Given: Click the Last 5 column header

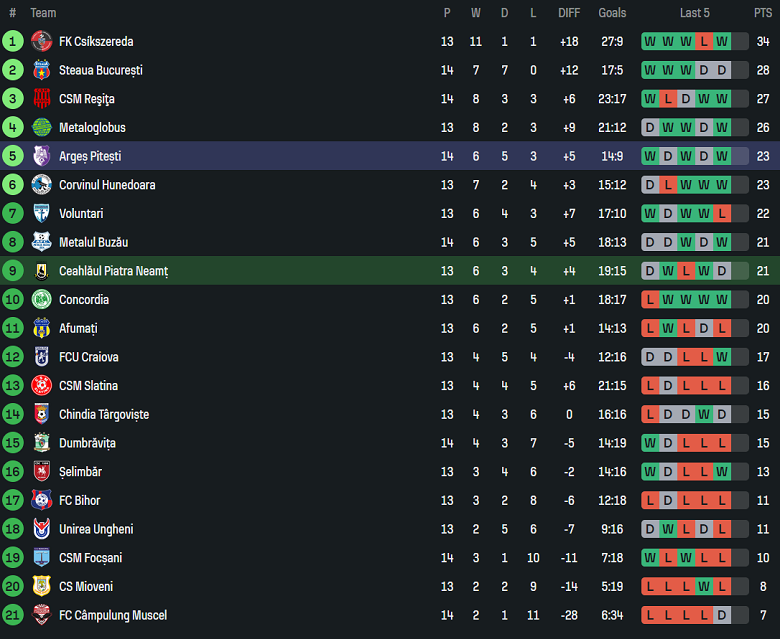Looking at the screenshot, I should 694,13.
